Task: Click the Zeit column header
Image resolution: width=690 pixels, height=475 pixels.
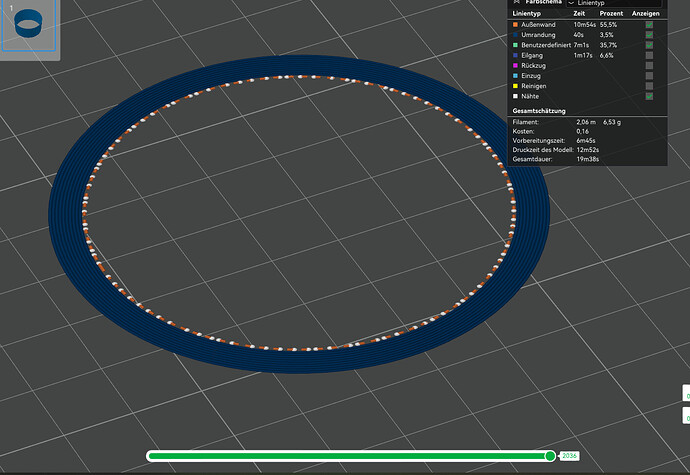Action: [x=579, y=14]
